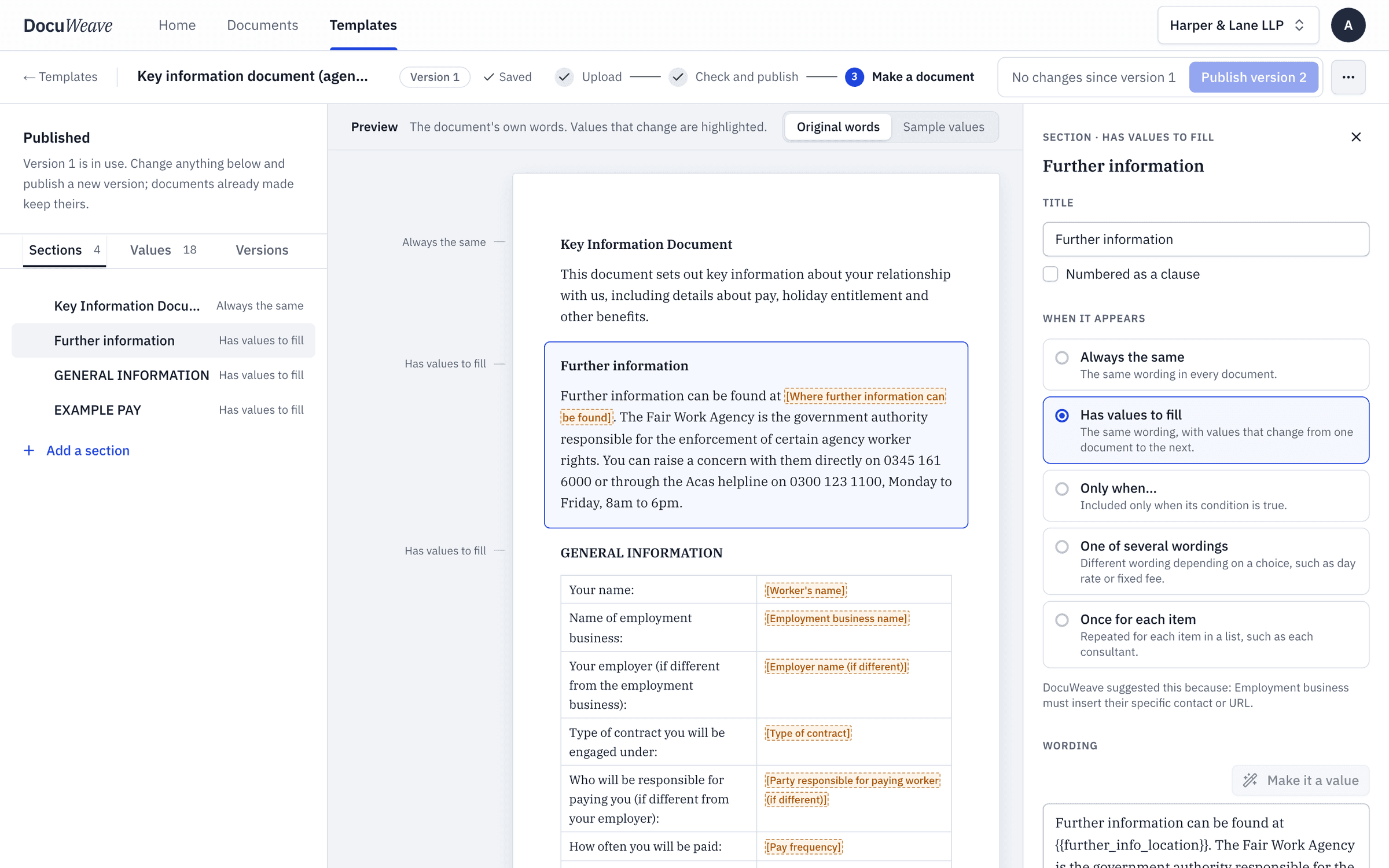Screen dimensions: 1389x868
Task: Select the Once for each item option
Action: click(1206, 635)
